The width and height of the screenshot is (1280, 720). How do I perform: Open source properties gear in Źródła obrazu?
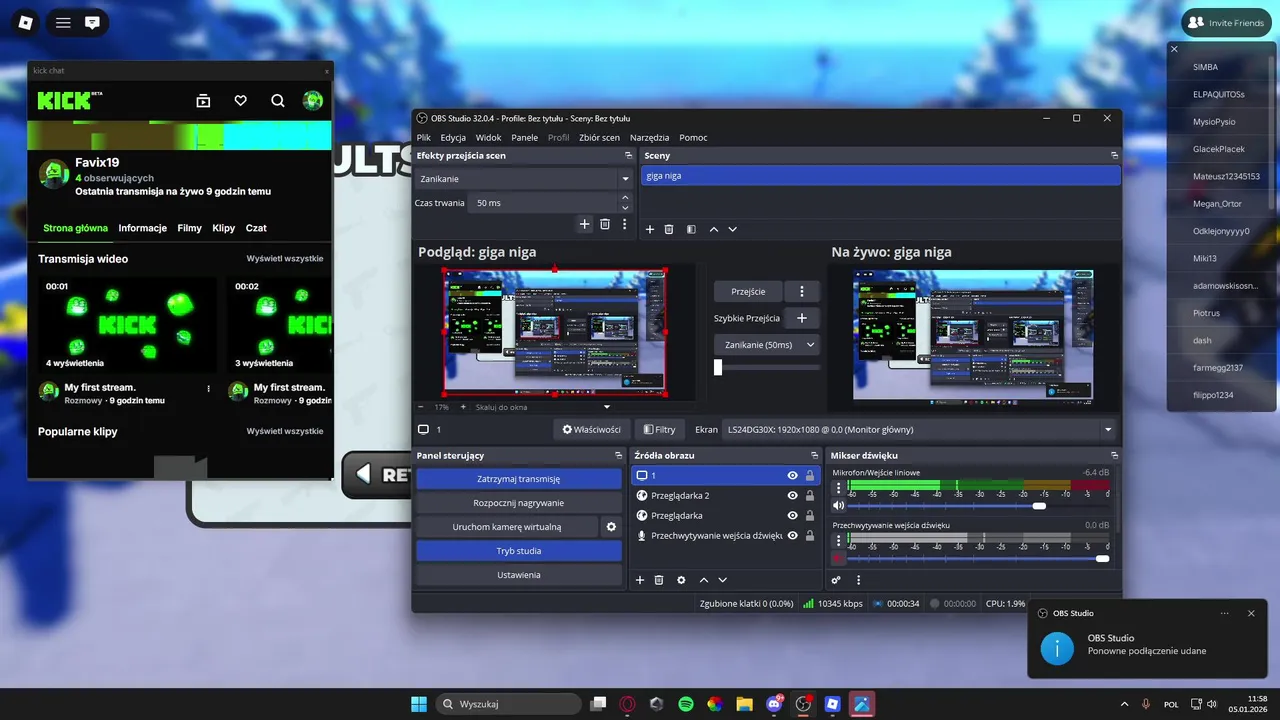(681, 580)
